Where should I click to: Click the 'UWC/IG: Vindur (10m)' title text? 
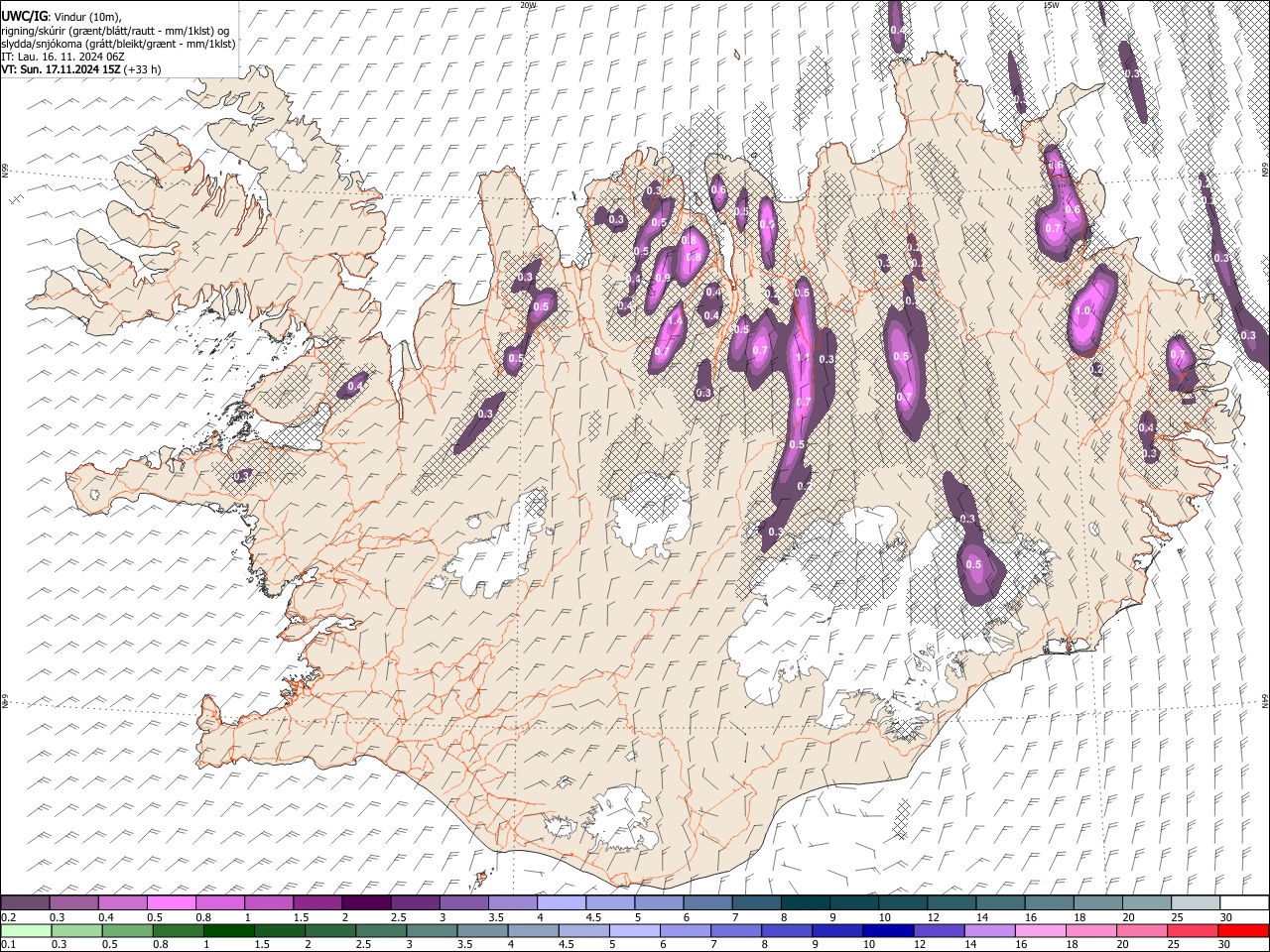pyautogui.click(x=62, y=16)
